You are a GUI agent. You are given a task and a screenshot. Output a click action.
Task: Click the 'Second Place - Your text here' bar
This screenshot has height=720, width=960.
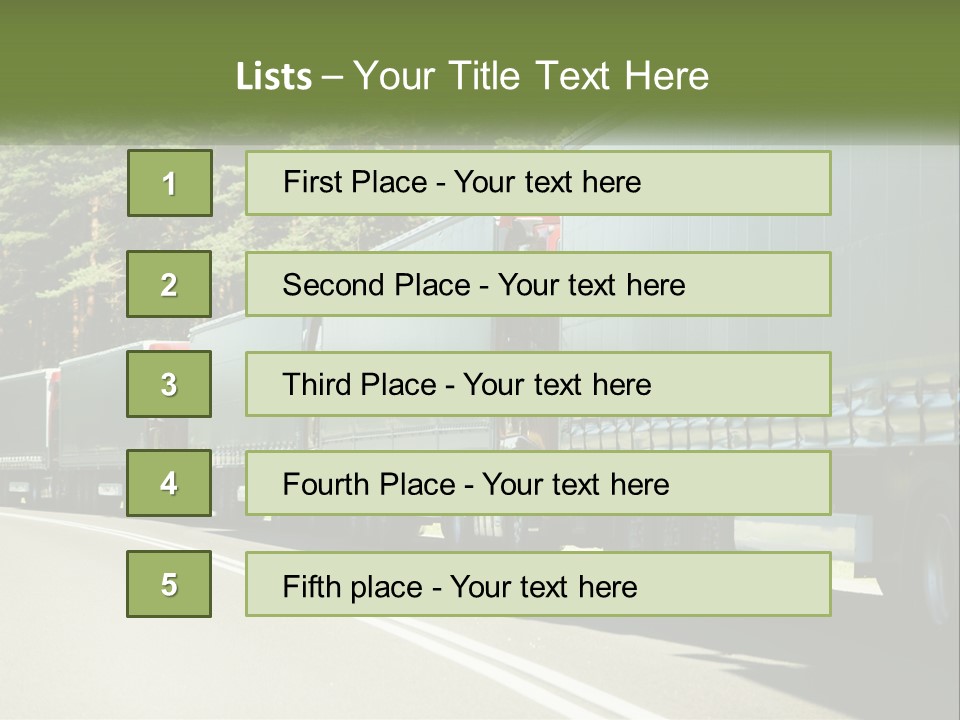pos(538,284)
